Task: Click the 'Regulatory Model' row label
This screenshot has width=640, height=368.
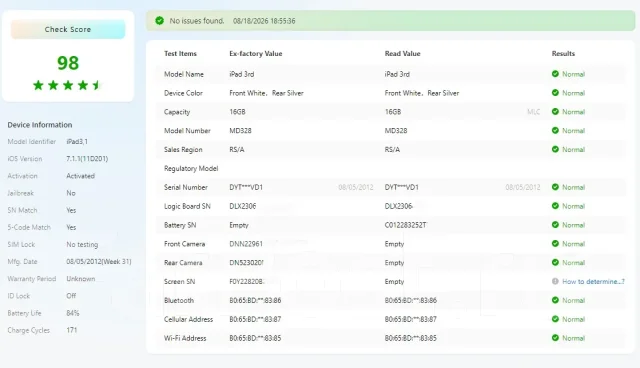Action: [x=191, y=168]
